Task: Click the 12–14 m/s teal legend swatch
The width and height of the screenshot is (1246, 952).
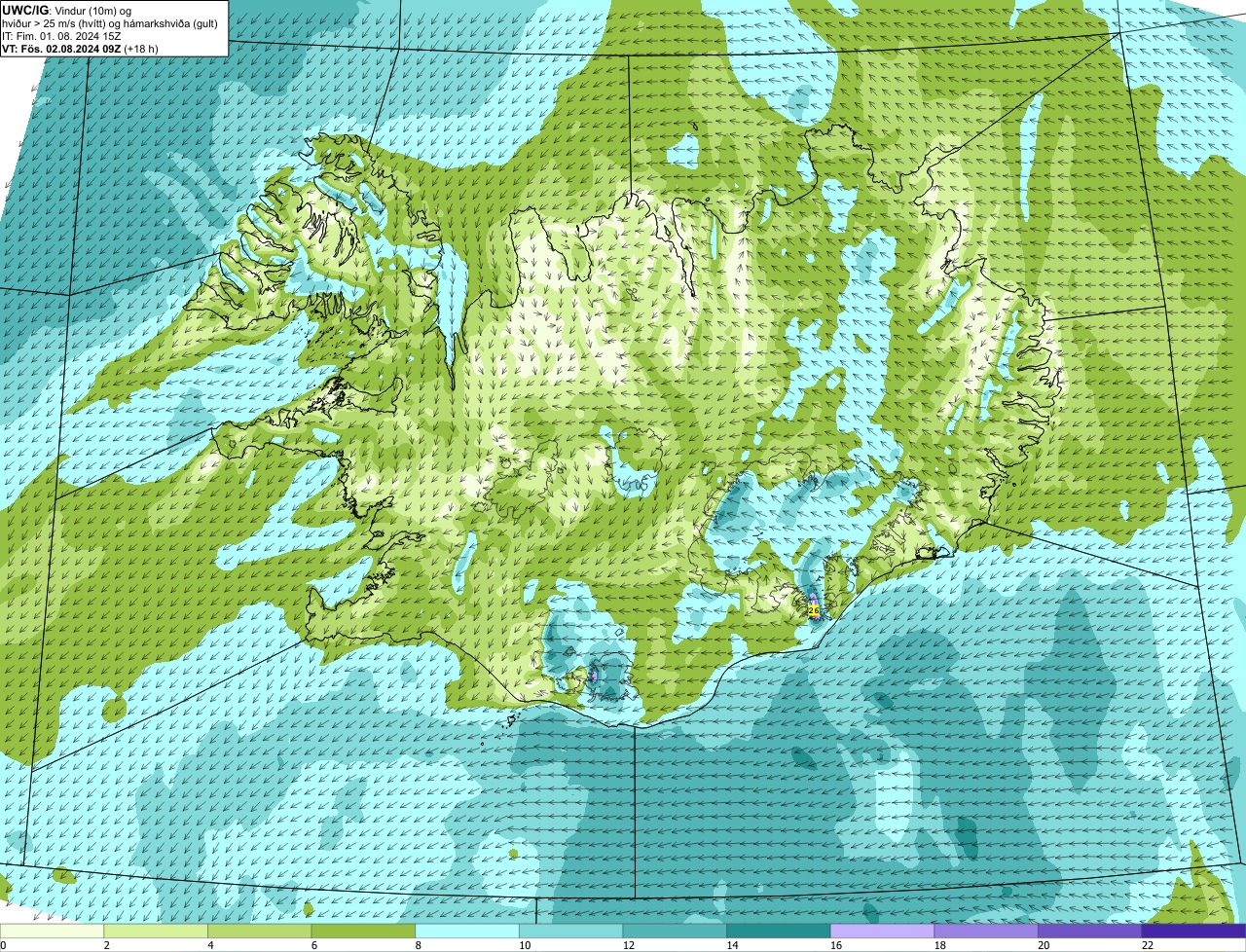Action: tap(675, 931)
